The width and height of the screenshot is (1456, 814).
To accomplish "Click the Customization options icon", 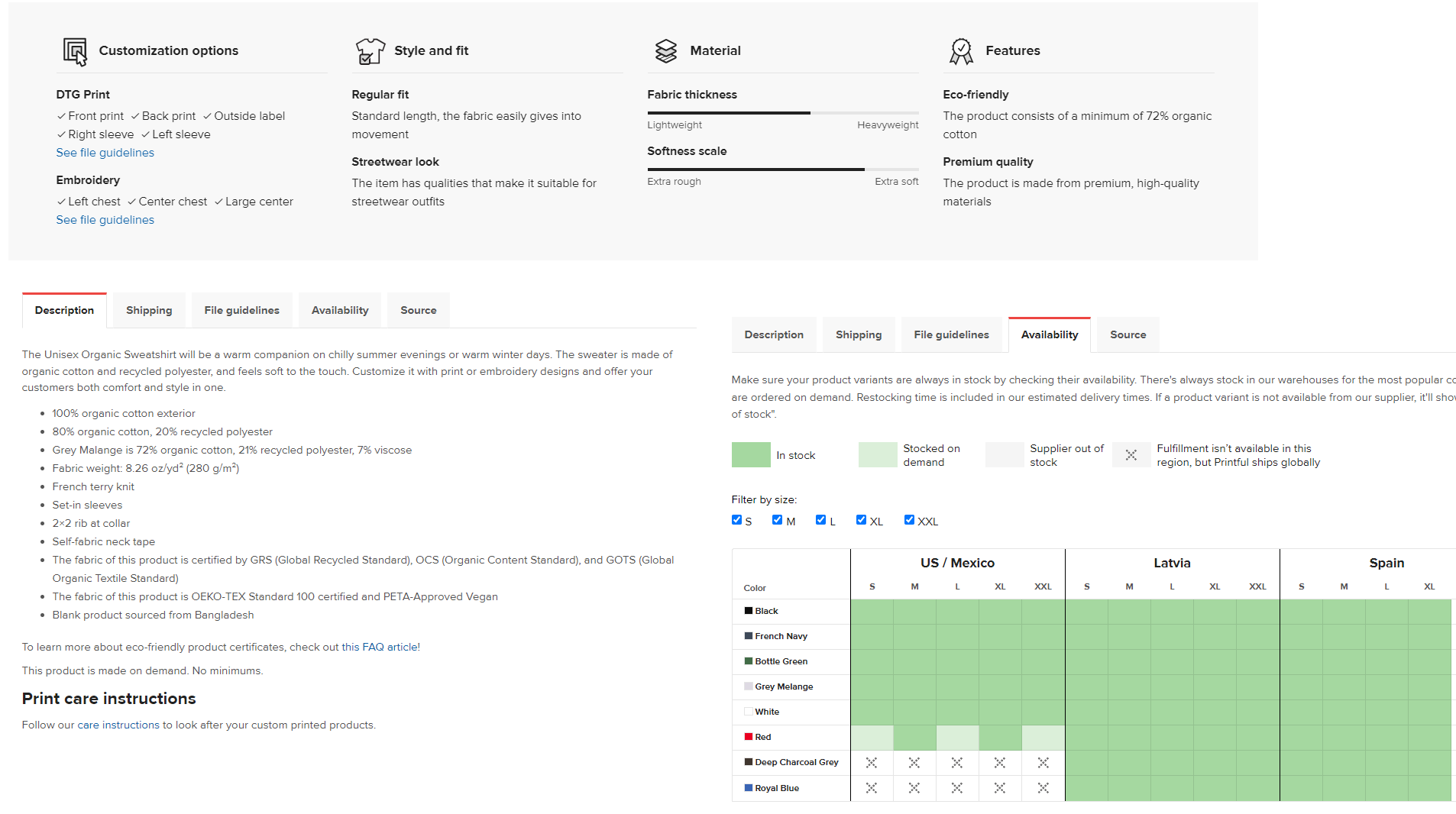I will pos(75,51).
